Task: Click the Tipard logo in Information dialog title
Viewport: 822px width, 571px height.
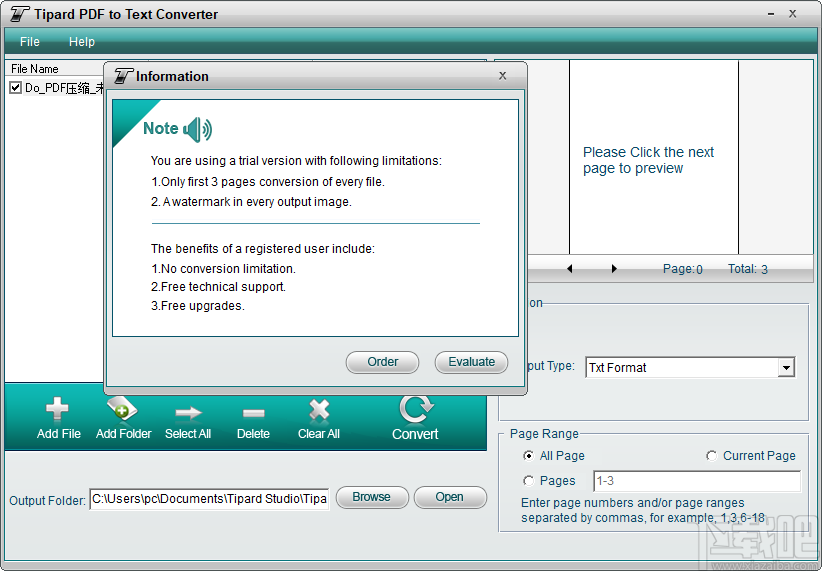Action: tap(124, 76)
